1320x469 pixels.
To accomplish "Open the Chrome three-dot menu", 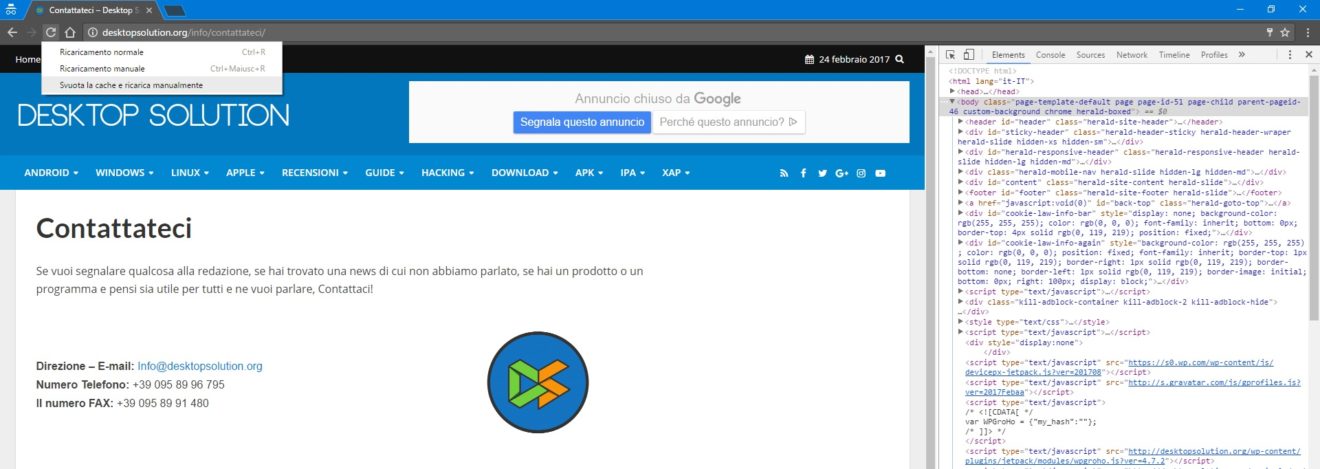I will coord(1307,32).
